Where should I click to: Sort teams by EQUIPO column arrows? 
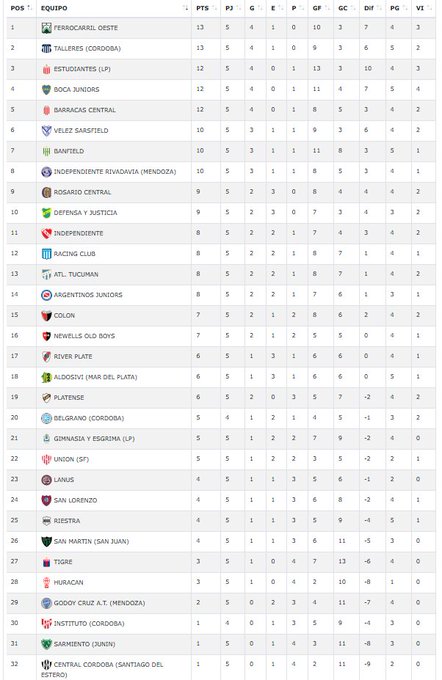point(186,8)
